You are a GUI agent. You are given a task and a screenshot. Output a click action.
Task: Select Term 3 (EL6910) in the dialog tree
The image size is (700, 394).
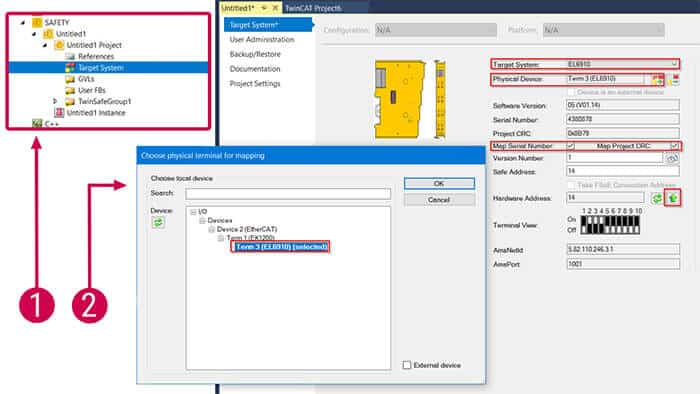click(281, 247)
